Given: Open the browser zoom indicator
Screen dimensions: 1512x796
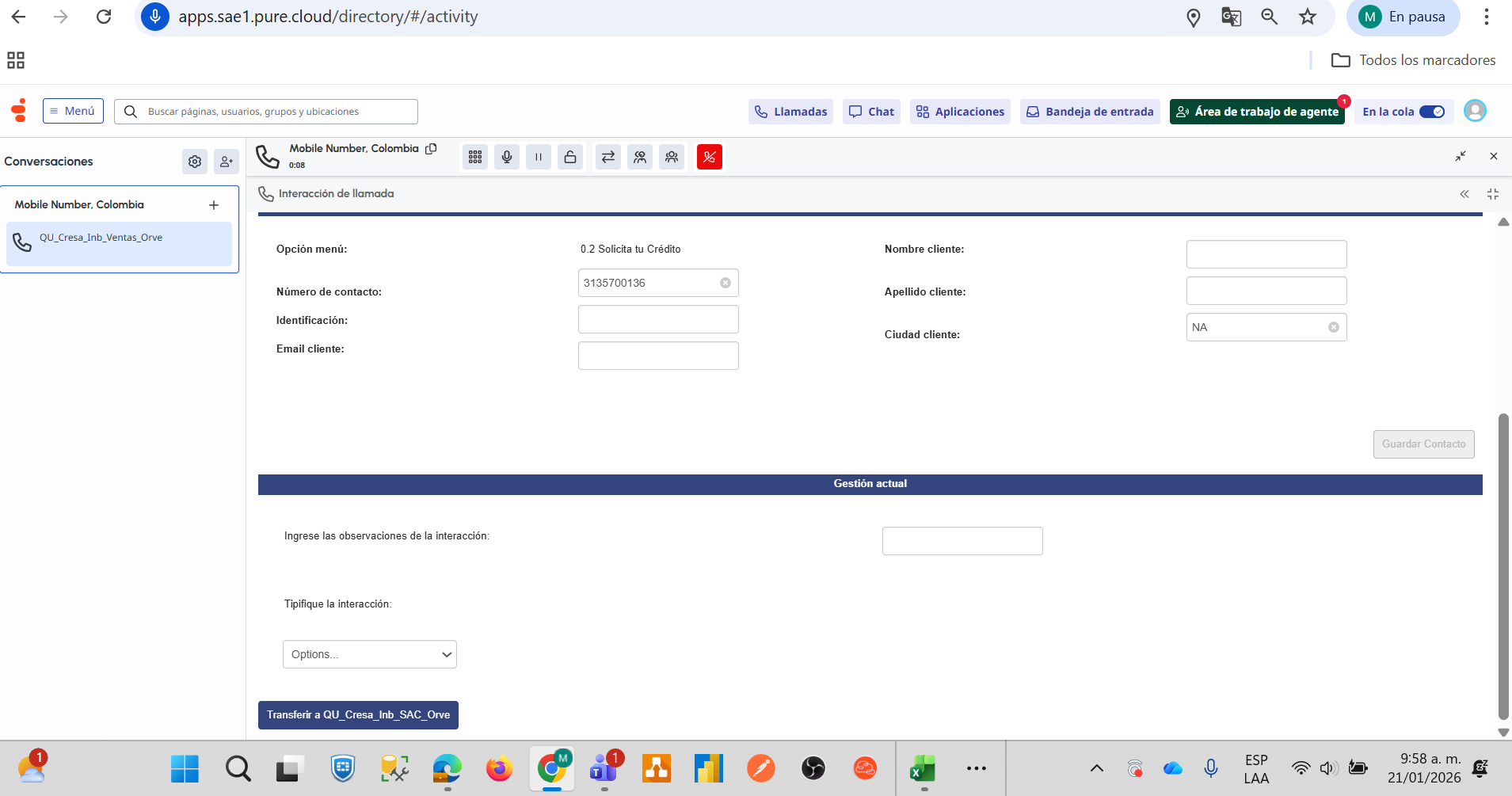Looking at the screenshot, I should [1270, 17].
